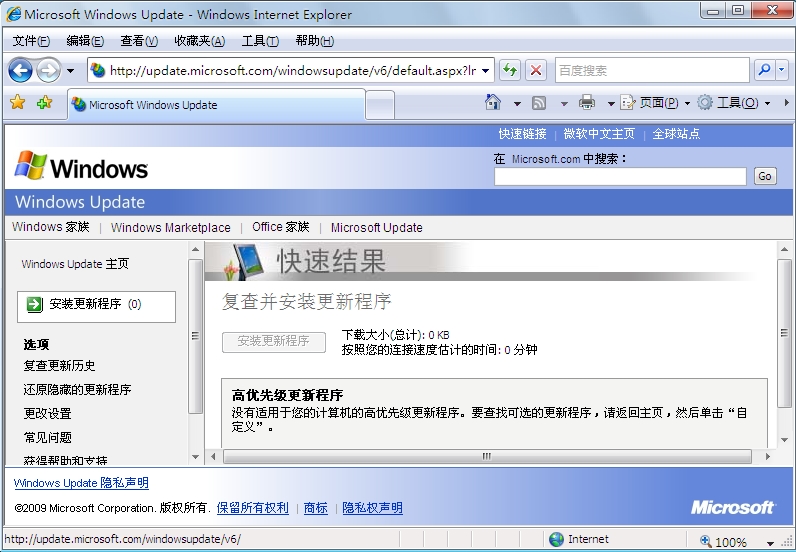This screenshot has width=796, height=552.
Task: Show more command bar items with the chevron
Action: [786, 103]
